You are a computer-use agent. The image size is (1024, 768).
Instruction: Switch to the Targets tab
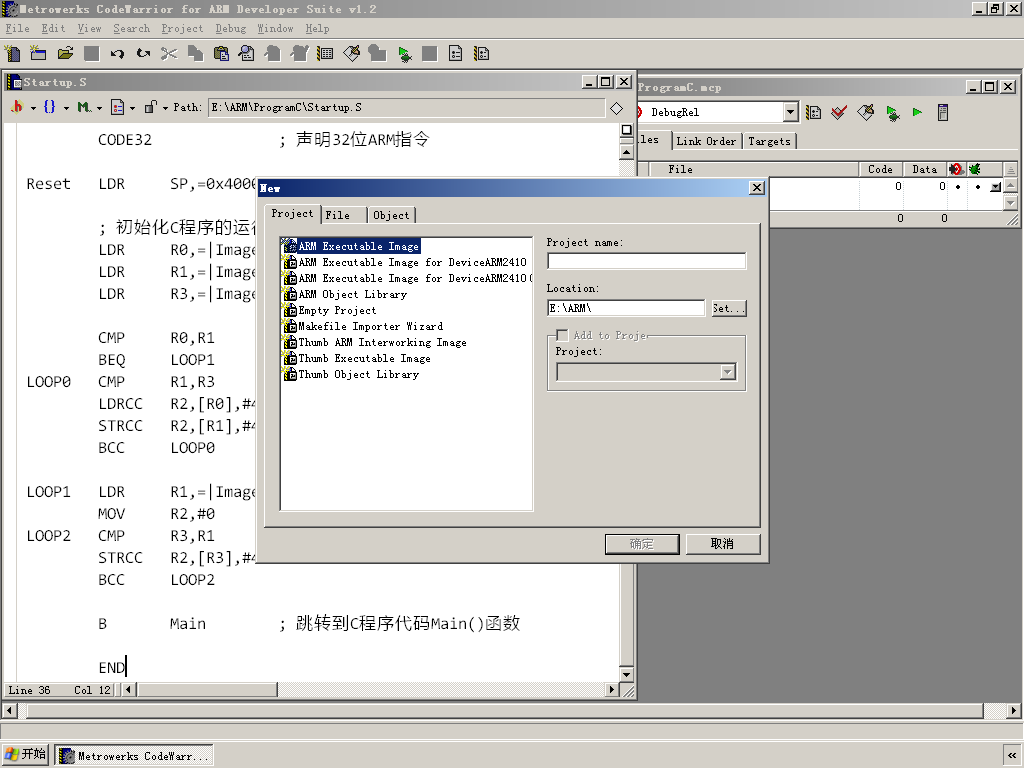[x=769, y=141]
